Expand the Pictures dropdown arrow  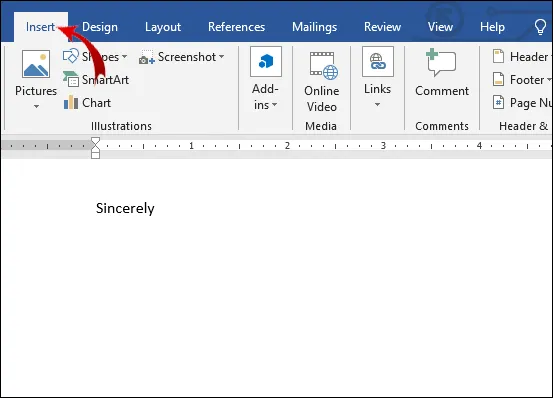pyautogui.click(x=36, y=106)
